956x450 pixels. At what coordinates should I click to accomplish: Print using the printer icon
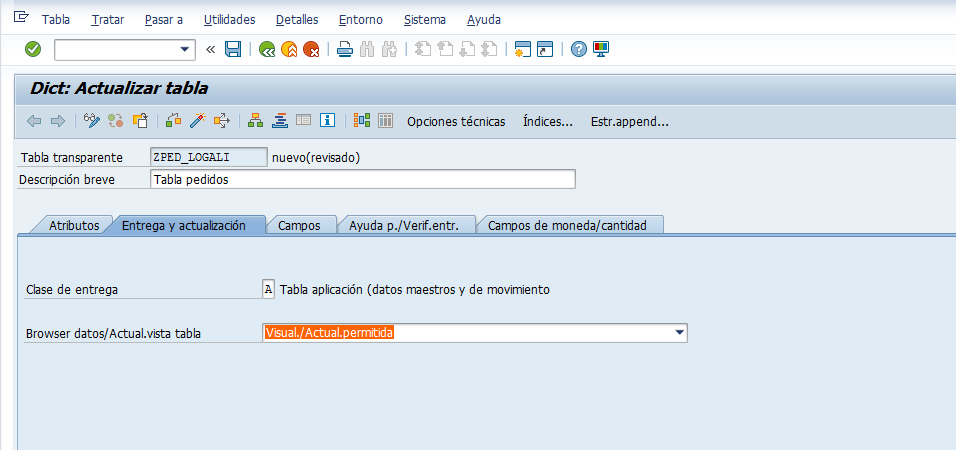point(345,49)
